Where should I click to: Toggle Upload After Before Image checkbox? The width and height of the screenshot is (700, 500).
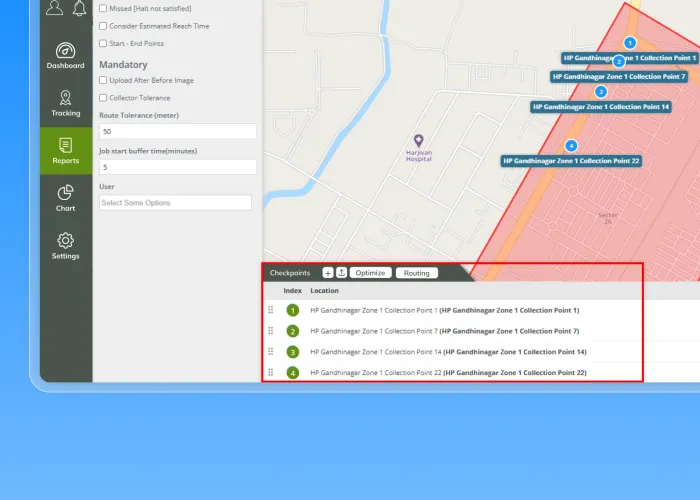pos(103,80)
